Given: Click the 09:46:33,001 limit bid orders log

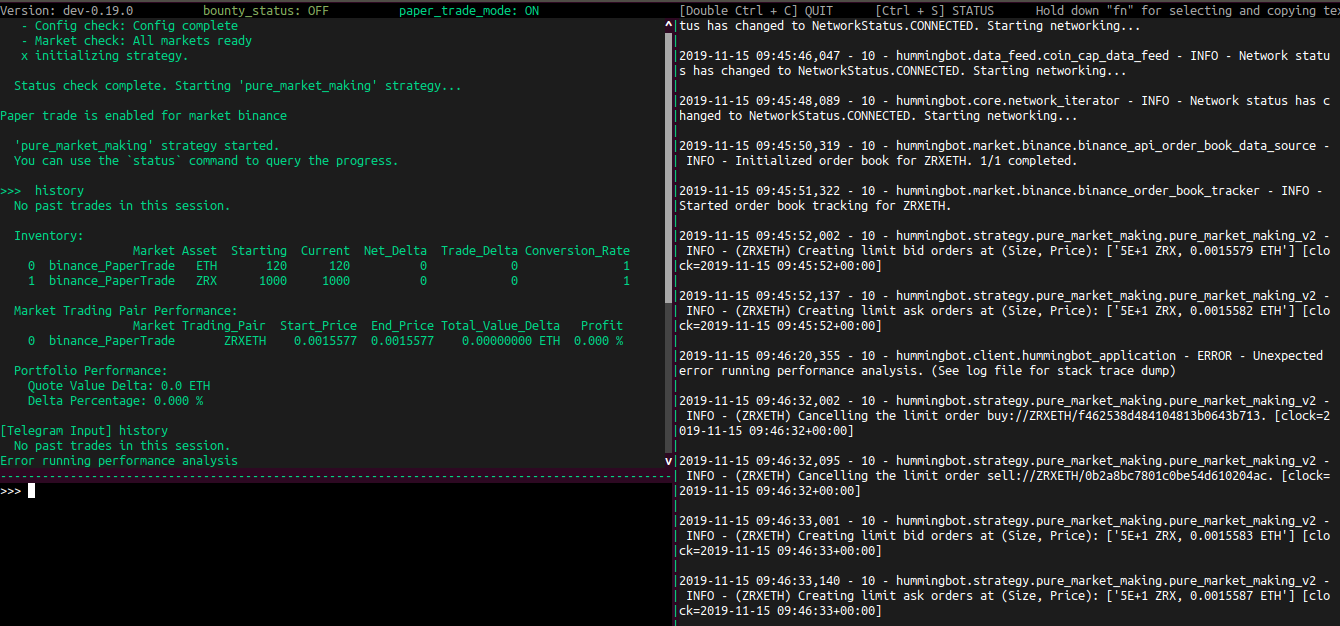Looking at the screenshot, I should [x=1004, y=536].
